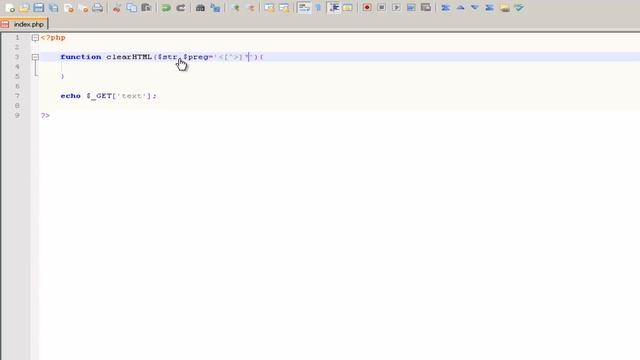Image resolution: width=640 pixels, height=360 pixels.
Task: Click the Close All documents icon
Action: tap(83, 8)
